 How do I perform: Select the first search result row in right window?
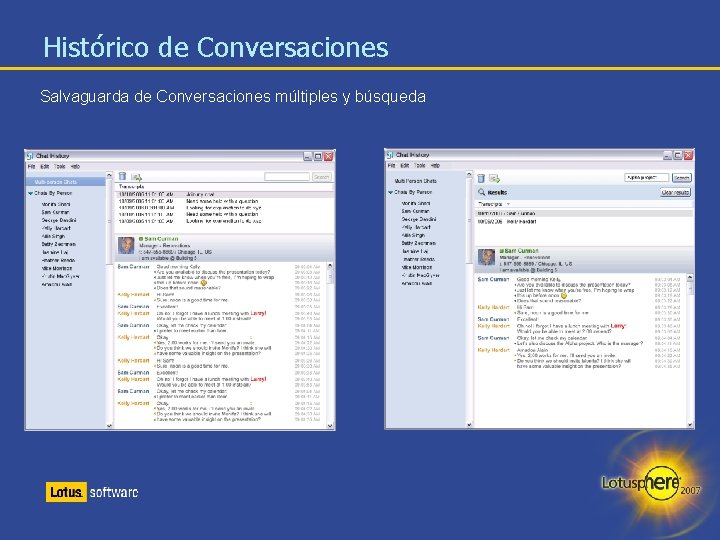tap(584, 214)
